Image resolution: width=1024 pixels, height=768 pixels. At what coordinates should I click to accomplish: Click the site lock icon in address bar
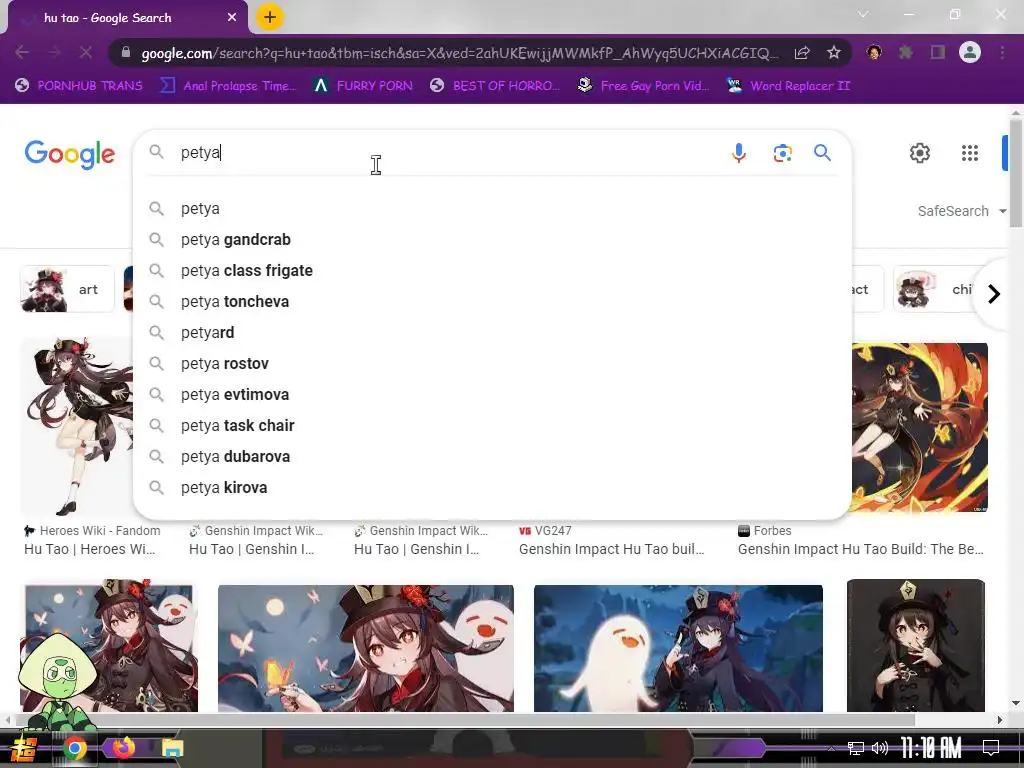pyautogui.click(x=125, y=53)
